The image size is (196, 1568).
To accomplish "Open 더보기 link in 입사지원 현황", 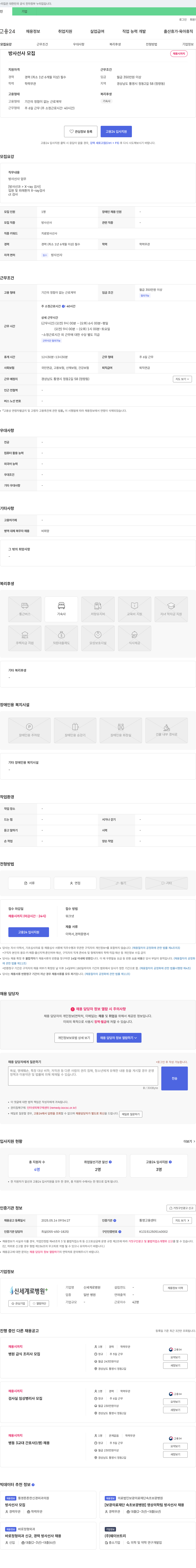I will pos(189,1141).
